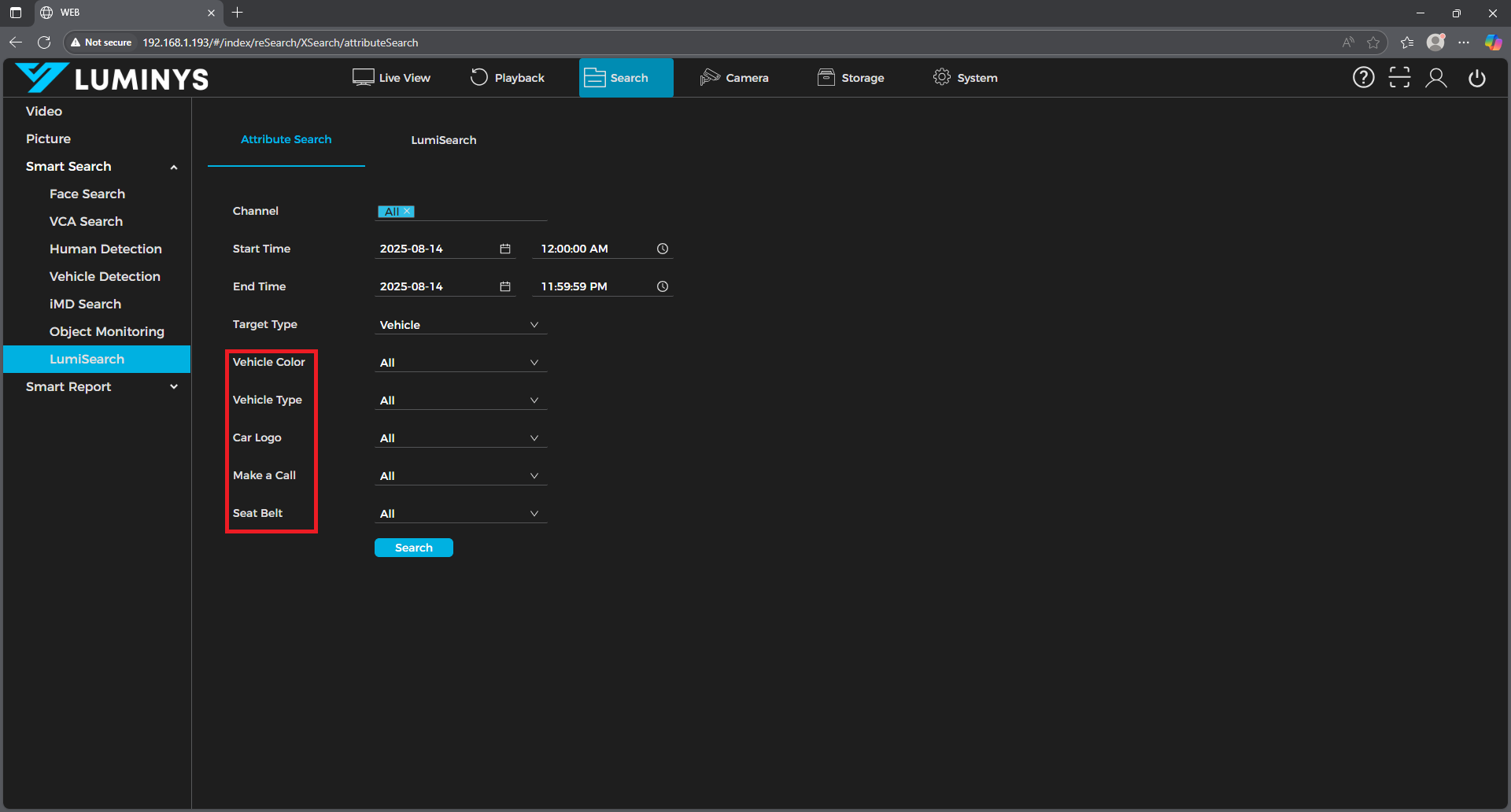
Task: Click the Start Time clock icon
Action: coord(663,249)
